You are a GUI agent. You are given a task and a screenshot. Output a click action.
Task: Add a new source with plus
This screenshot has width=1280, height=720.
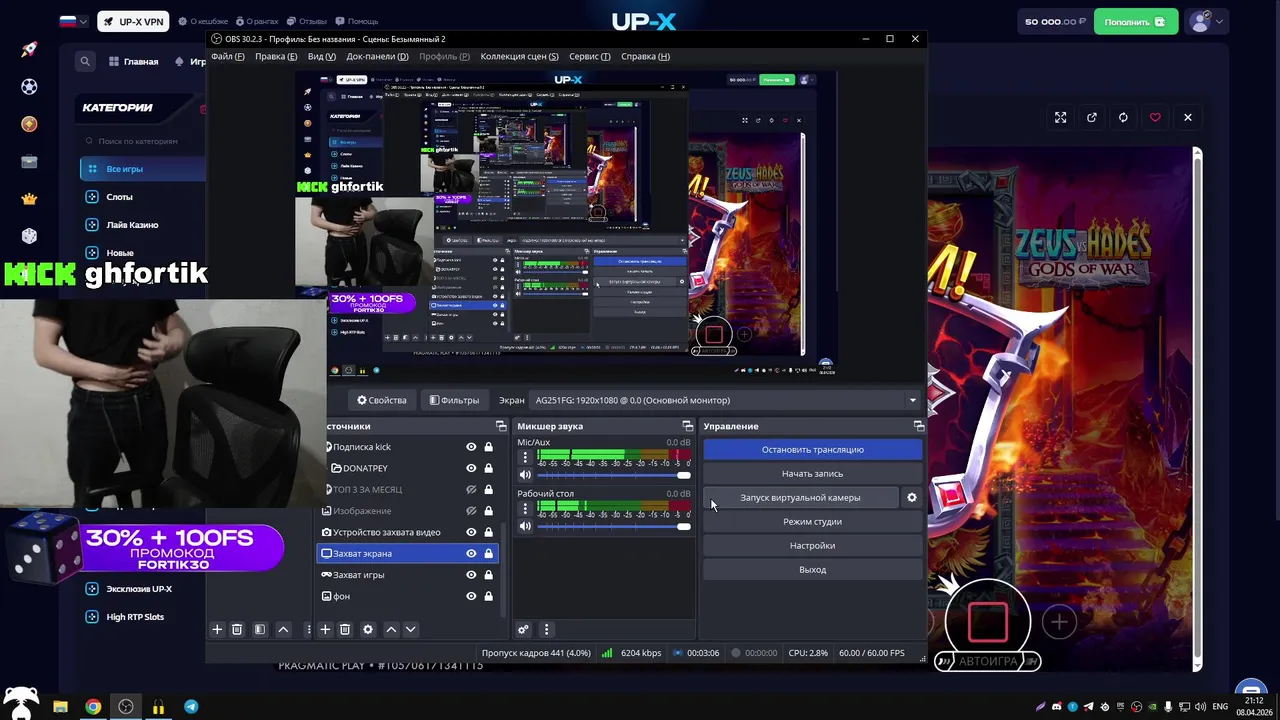tap(325, 629)
